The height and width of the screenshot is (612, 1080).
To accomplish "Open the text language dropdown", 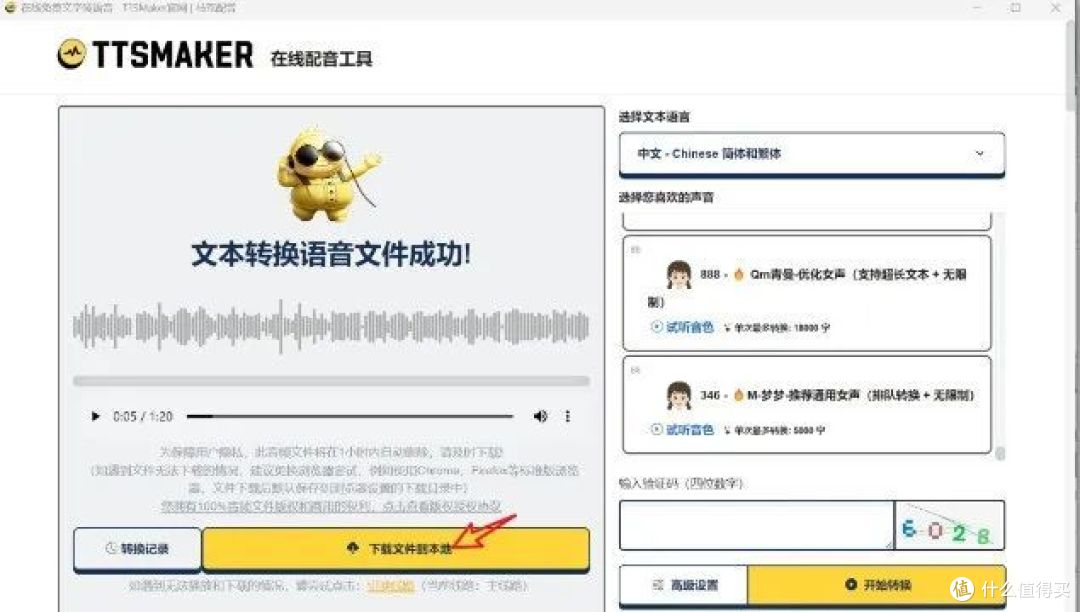I will click(x=811, y=154).
